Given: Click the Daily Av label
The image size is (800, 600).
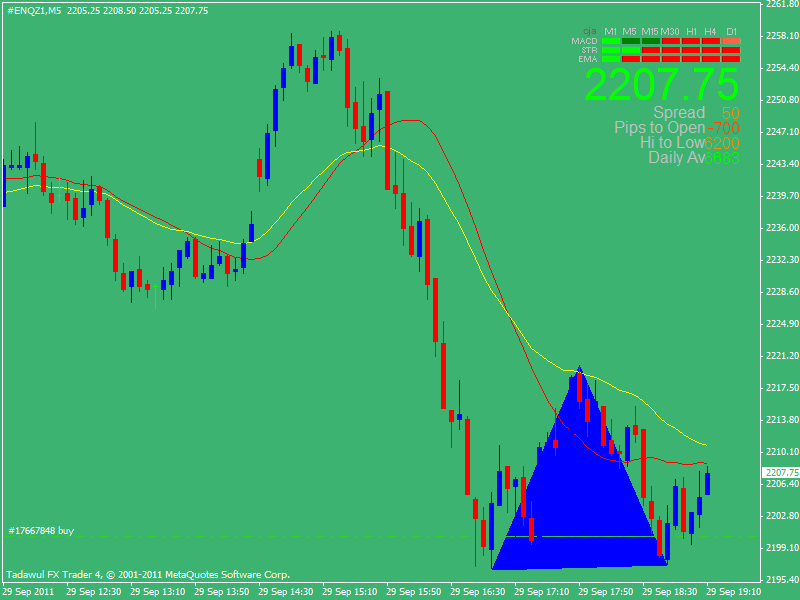Looking at the screenshot, I should click(x=677, y=158).
